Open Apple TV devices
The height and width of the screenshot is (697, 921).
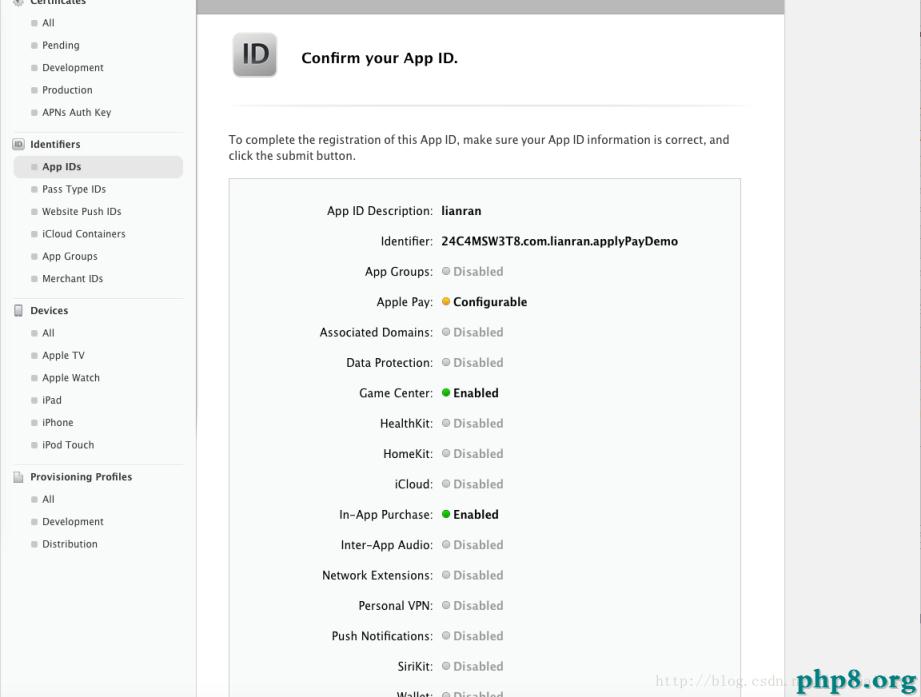[63, 355]
